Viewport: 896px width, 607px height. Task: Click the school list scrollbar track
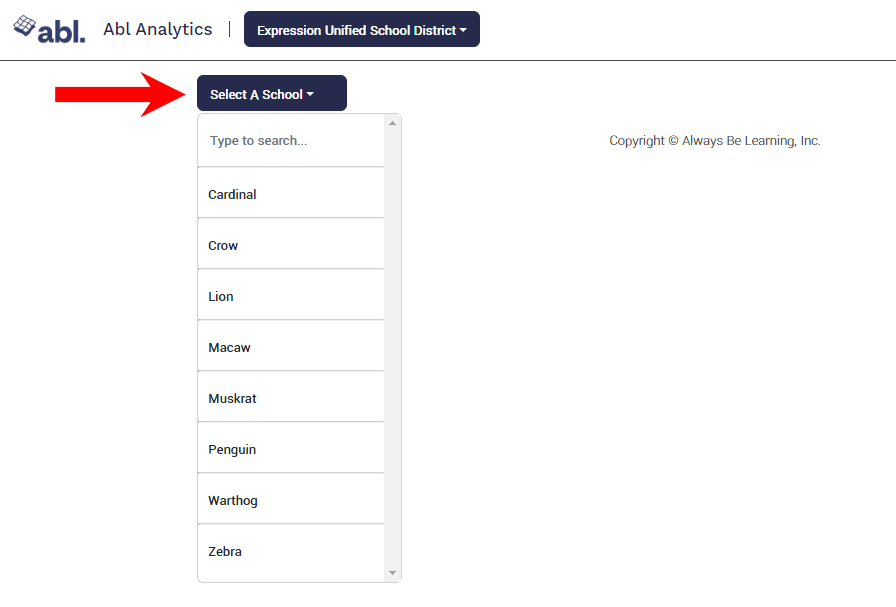point(393,350)
